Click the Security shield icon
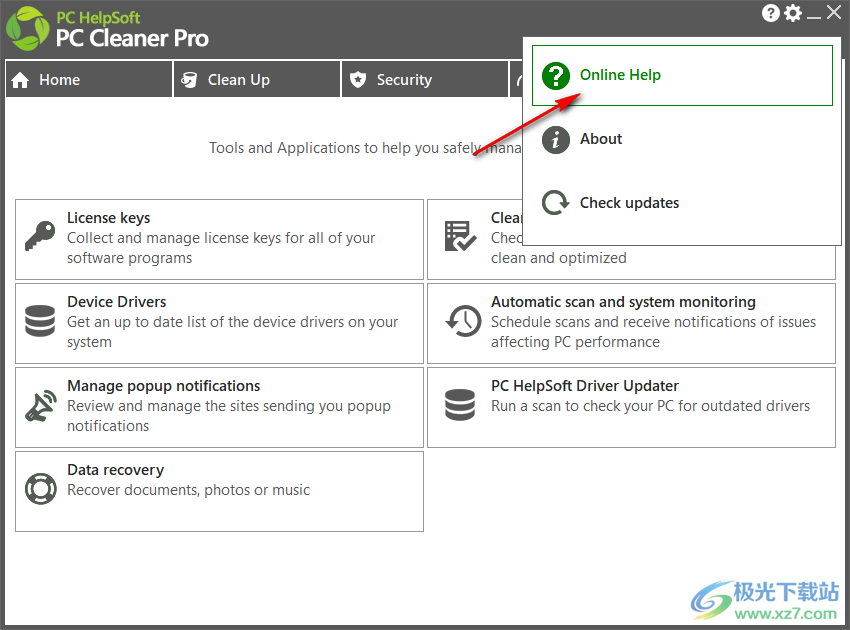This screenshot has height=630, width=850. click(x=358, y=80)
